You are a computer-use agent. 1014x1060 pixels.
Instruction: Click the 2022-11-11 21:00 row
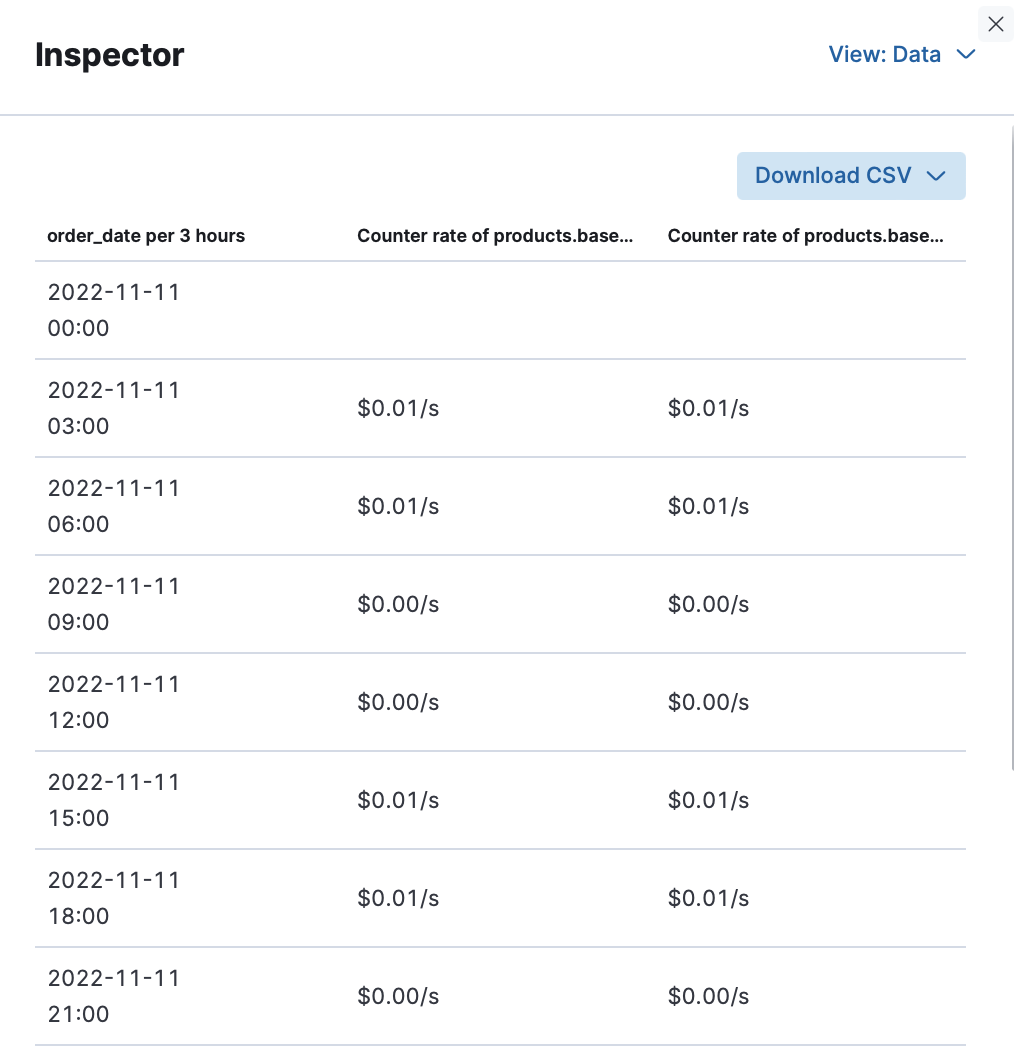113,996
